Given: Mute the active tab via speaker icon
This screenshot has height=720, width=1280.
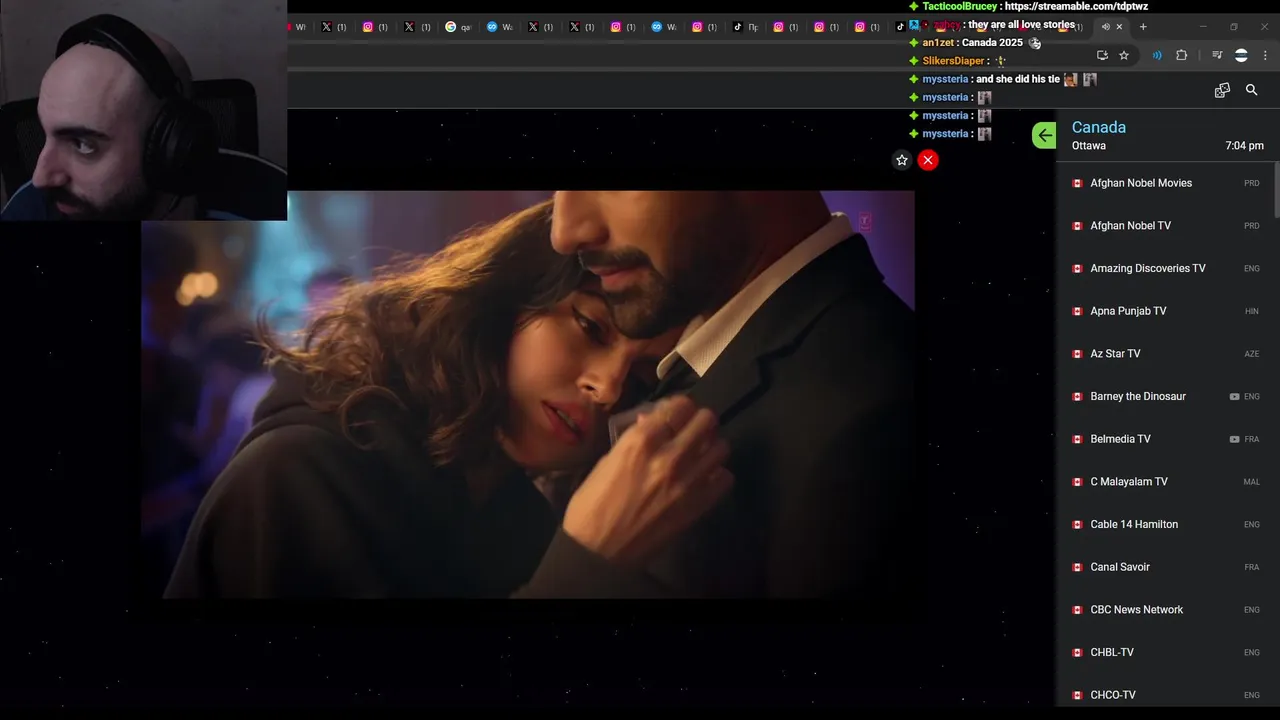Looking at the screenshot, I should pos(1105,27).
